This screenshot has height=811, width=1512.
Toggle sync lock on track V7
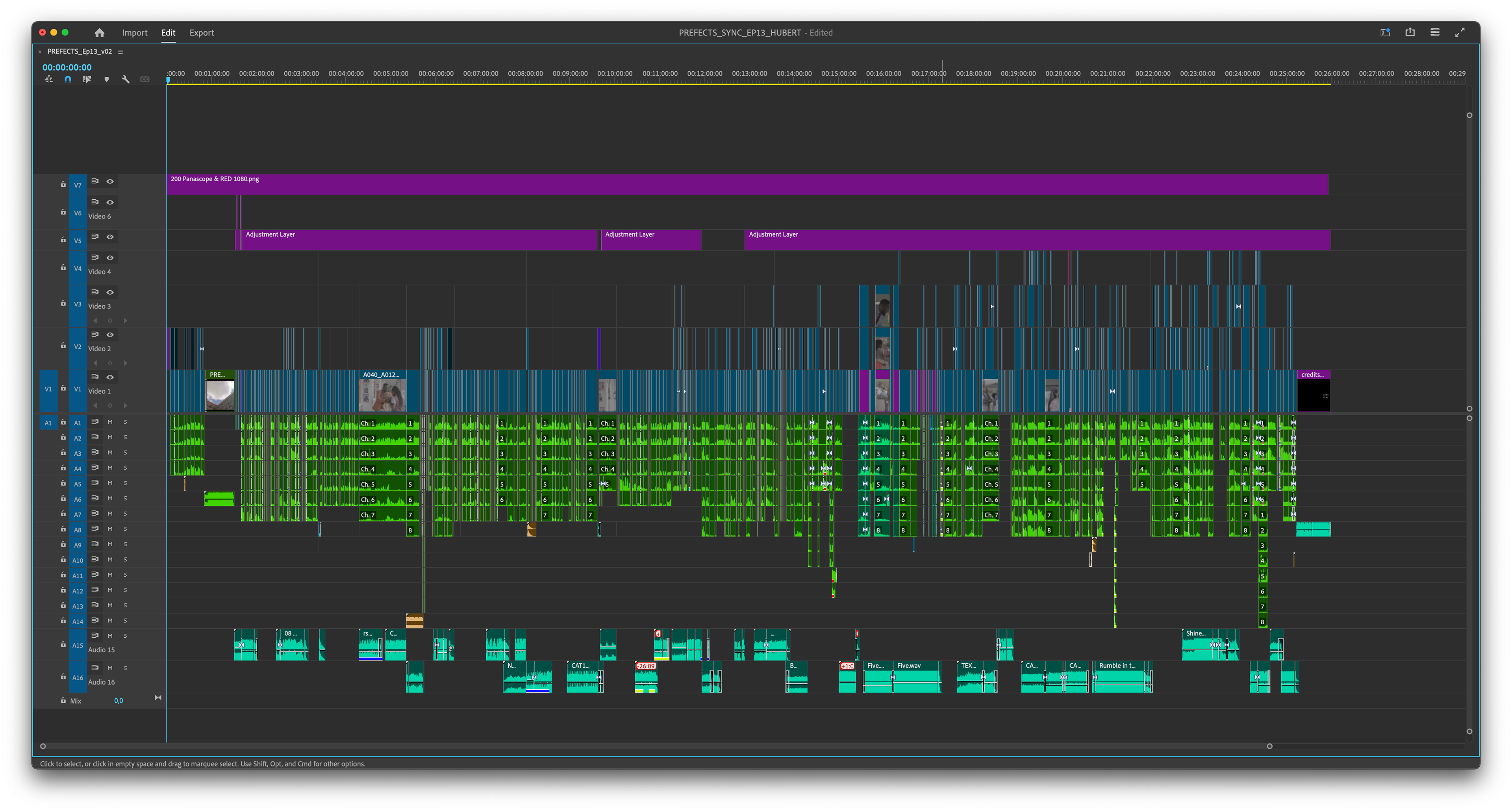coord(95,181)
